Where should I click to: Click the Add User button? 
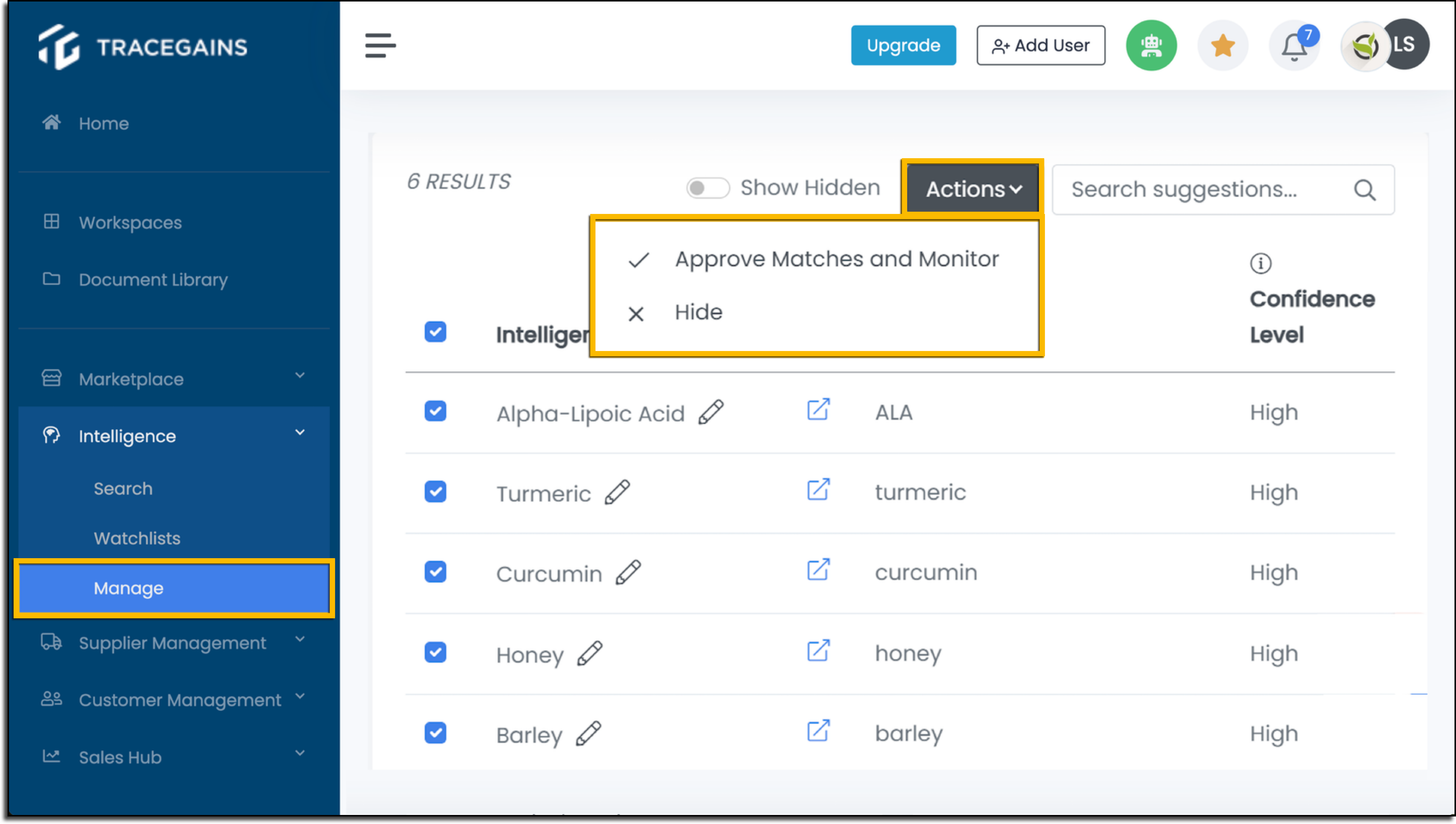coord(1041,45)
